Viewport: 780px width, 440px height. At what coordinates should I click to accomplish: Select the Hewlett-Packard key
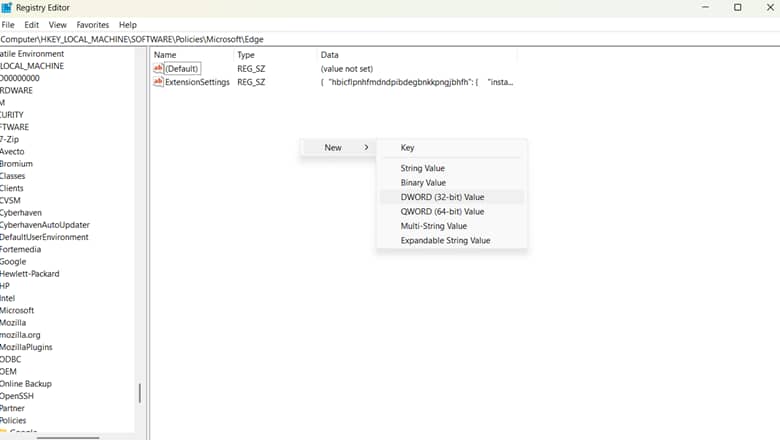pos(30,274)
